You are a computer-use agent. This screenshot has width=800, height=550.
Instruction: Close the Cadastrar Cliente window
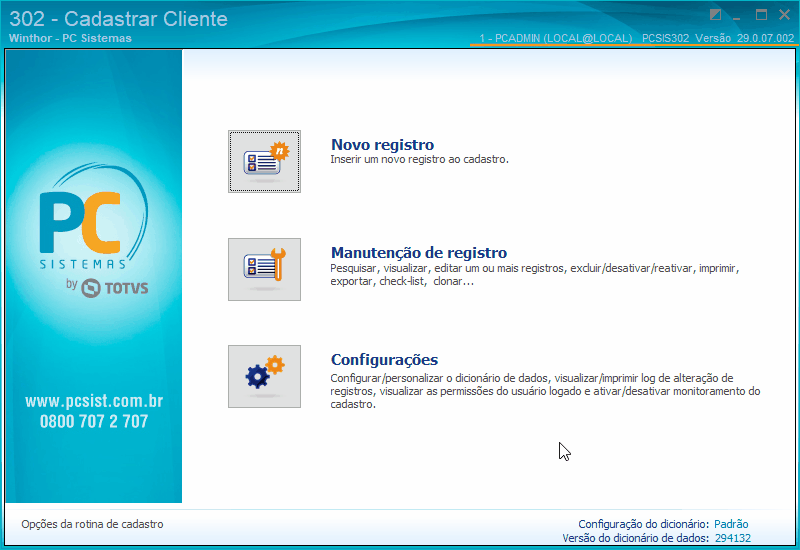coord(785,15)
